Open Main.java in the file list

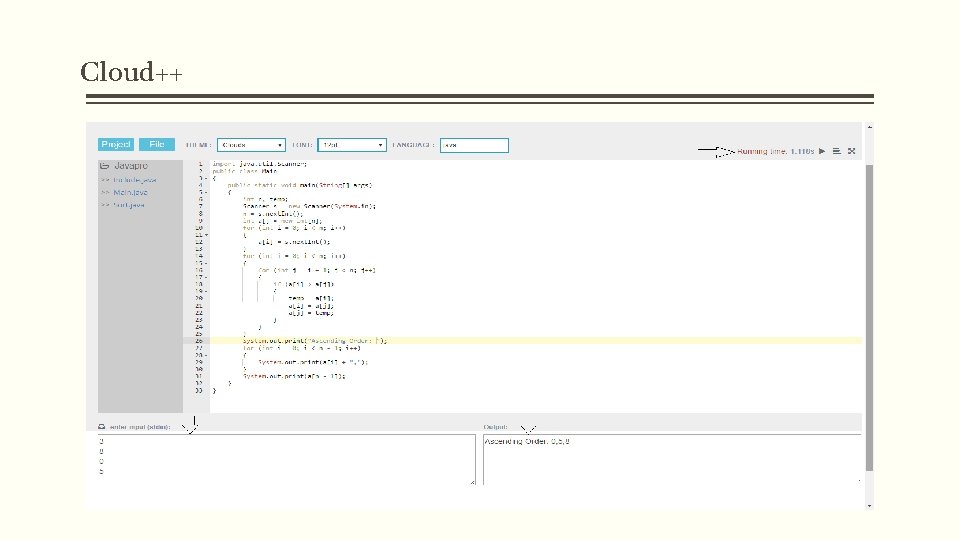(x=130, y=192)
